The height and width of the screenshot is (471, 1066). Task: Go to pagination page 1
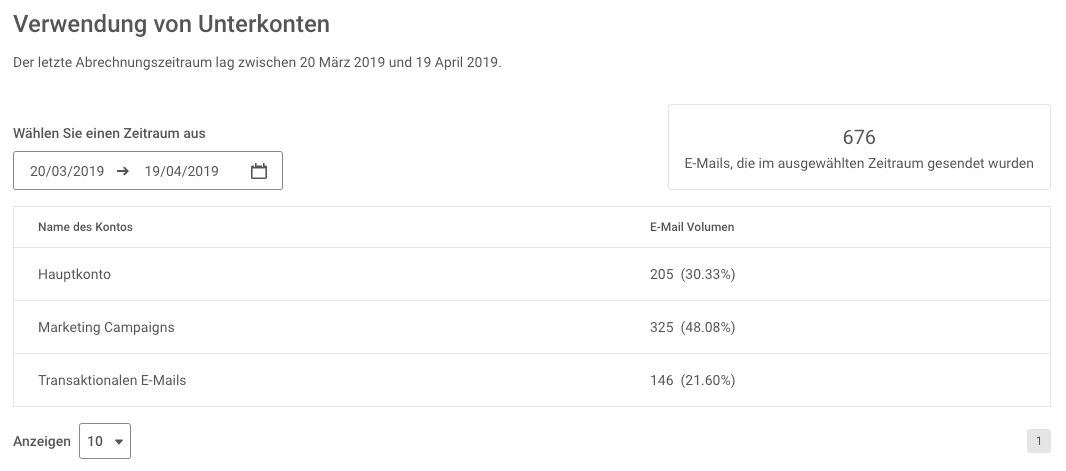[1038, 441]
